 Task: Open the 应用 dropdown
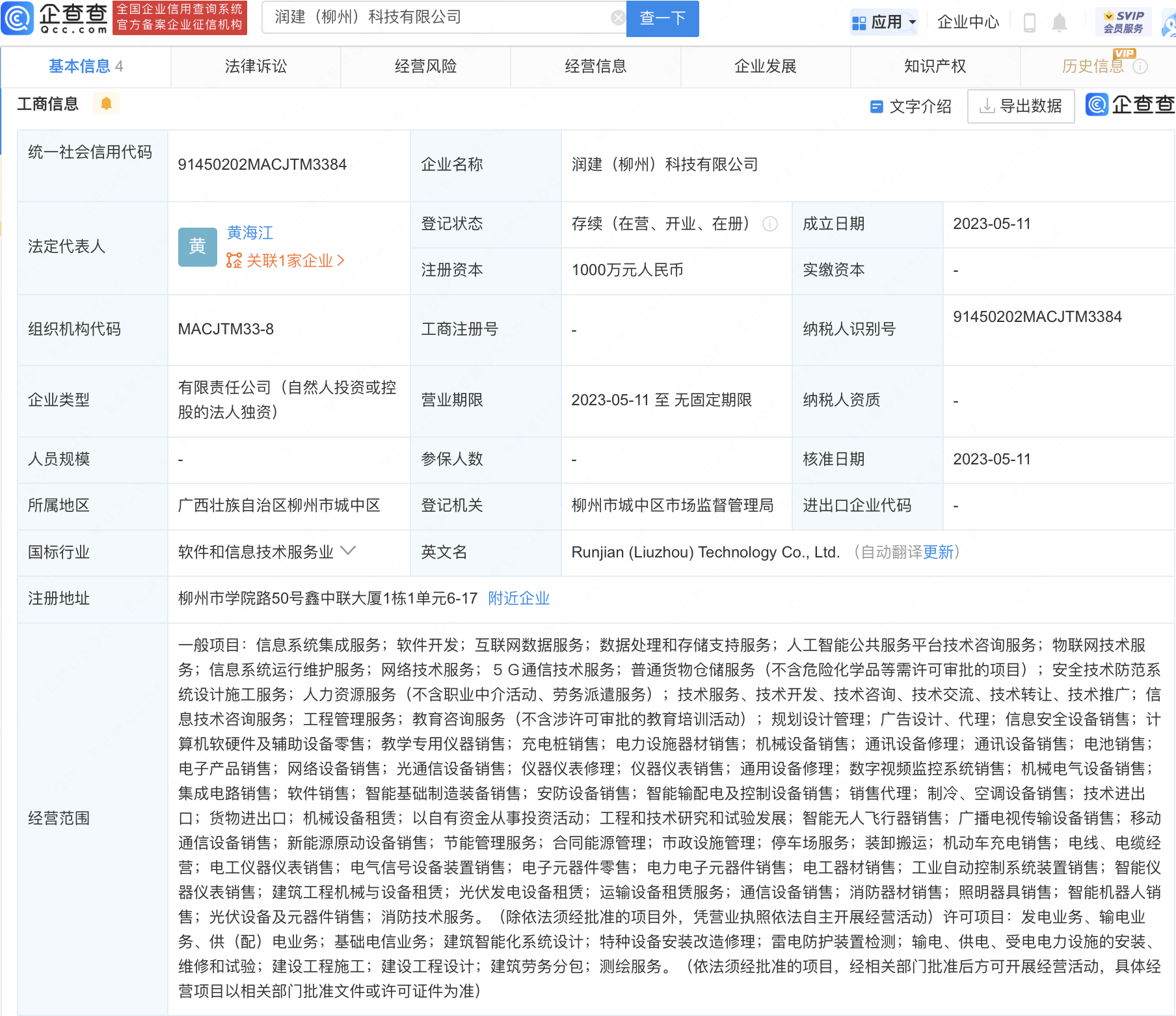(885, 23)
